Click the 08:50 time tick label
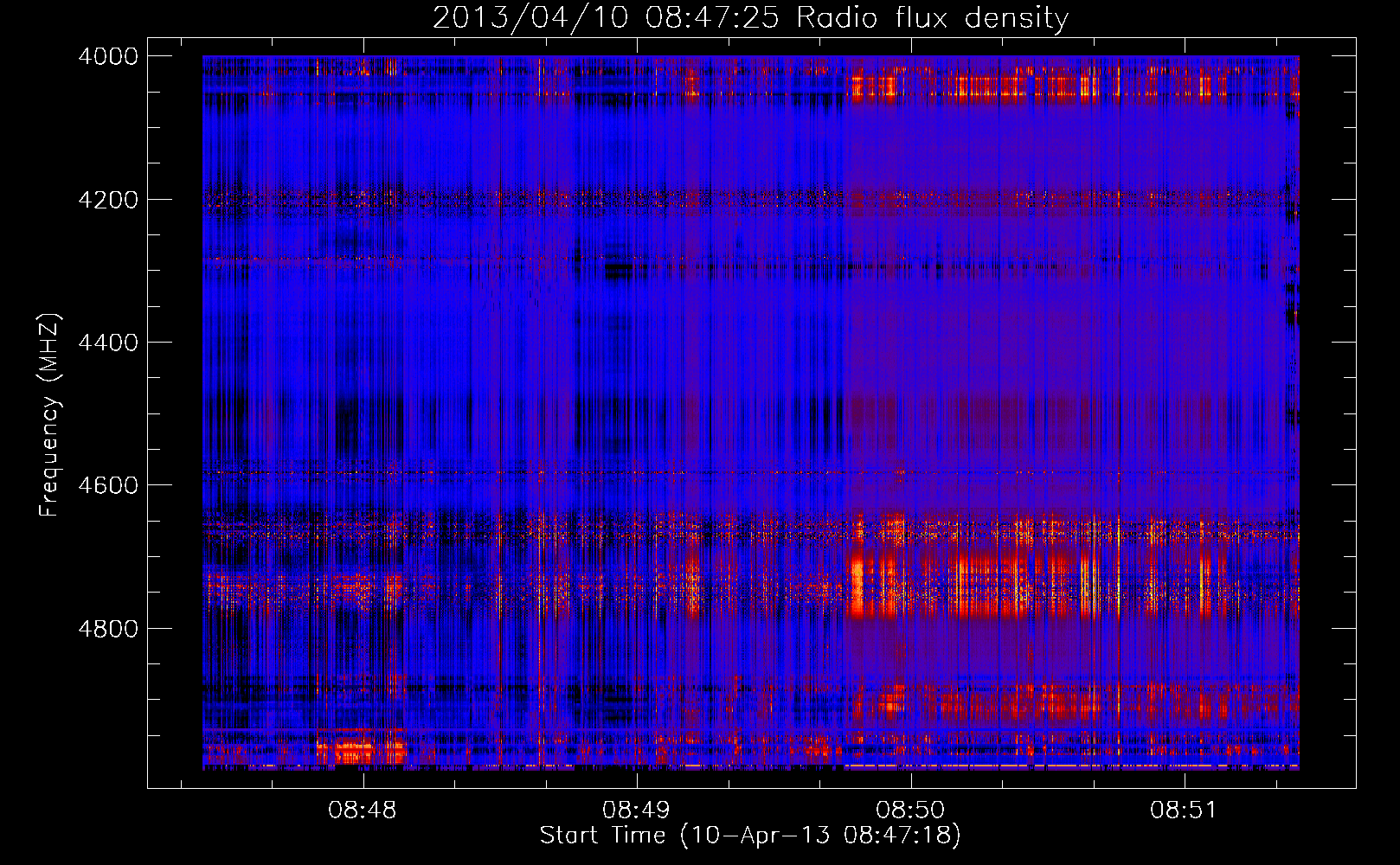This screenshot has height=865, width=1400. (x=910, y=811)
